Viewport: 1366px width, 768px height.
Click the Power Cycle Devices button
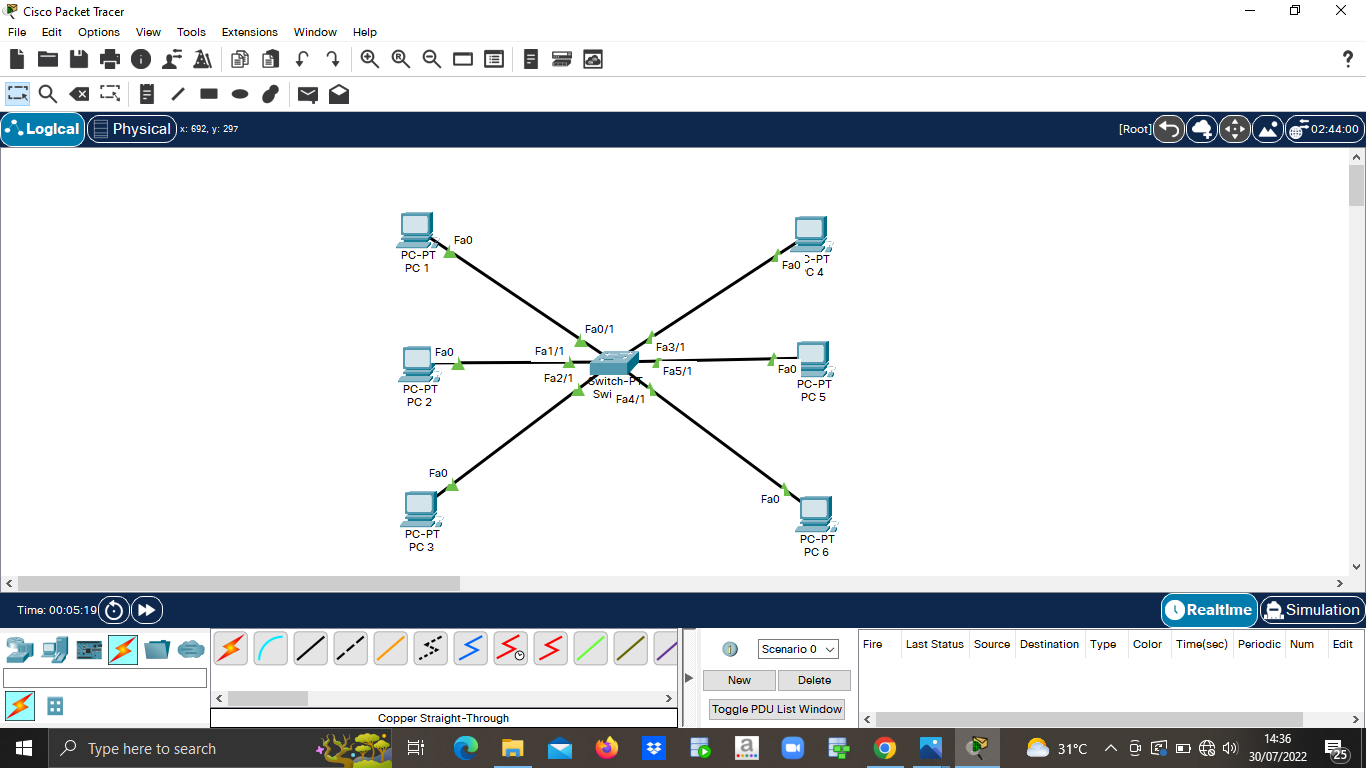point(115,610)
